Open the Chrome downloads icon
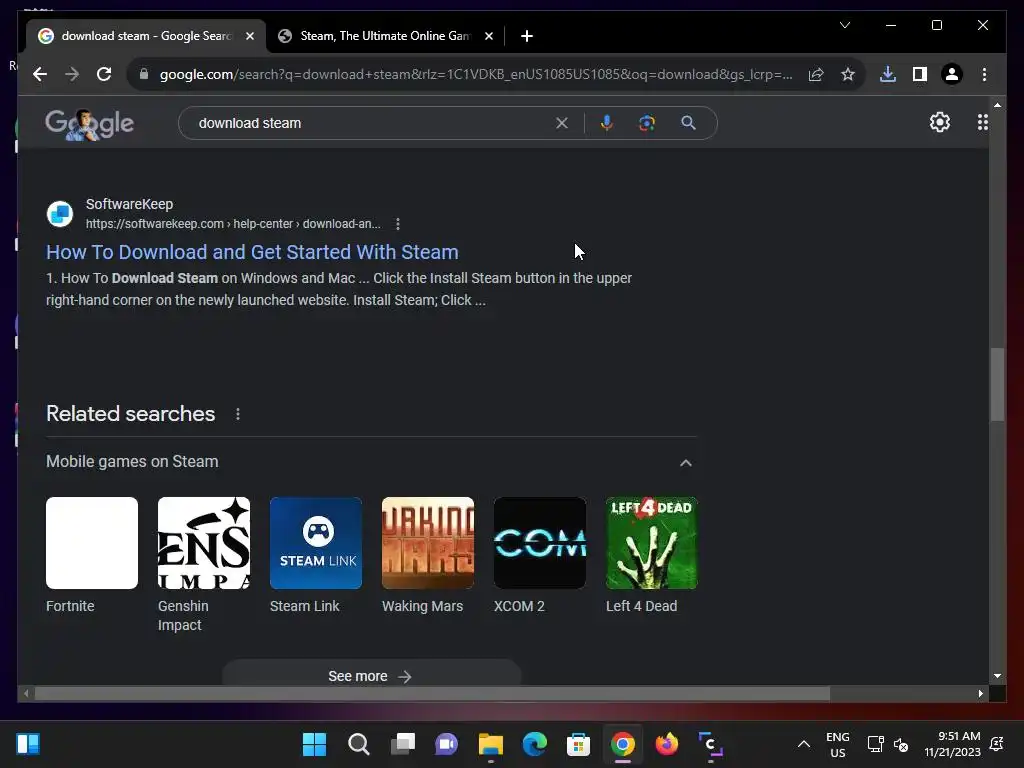This screenshot has height=768, width=1024. coord(888,74)
